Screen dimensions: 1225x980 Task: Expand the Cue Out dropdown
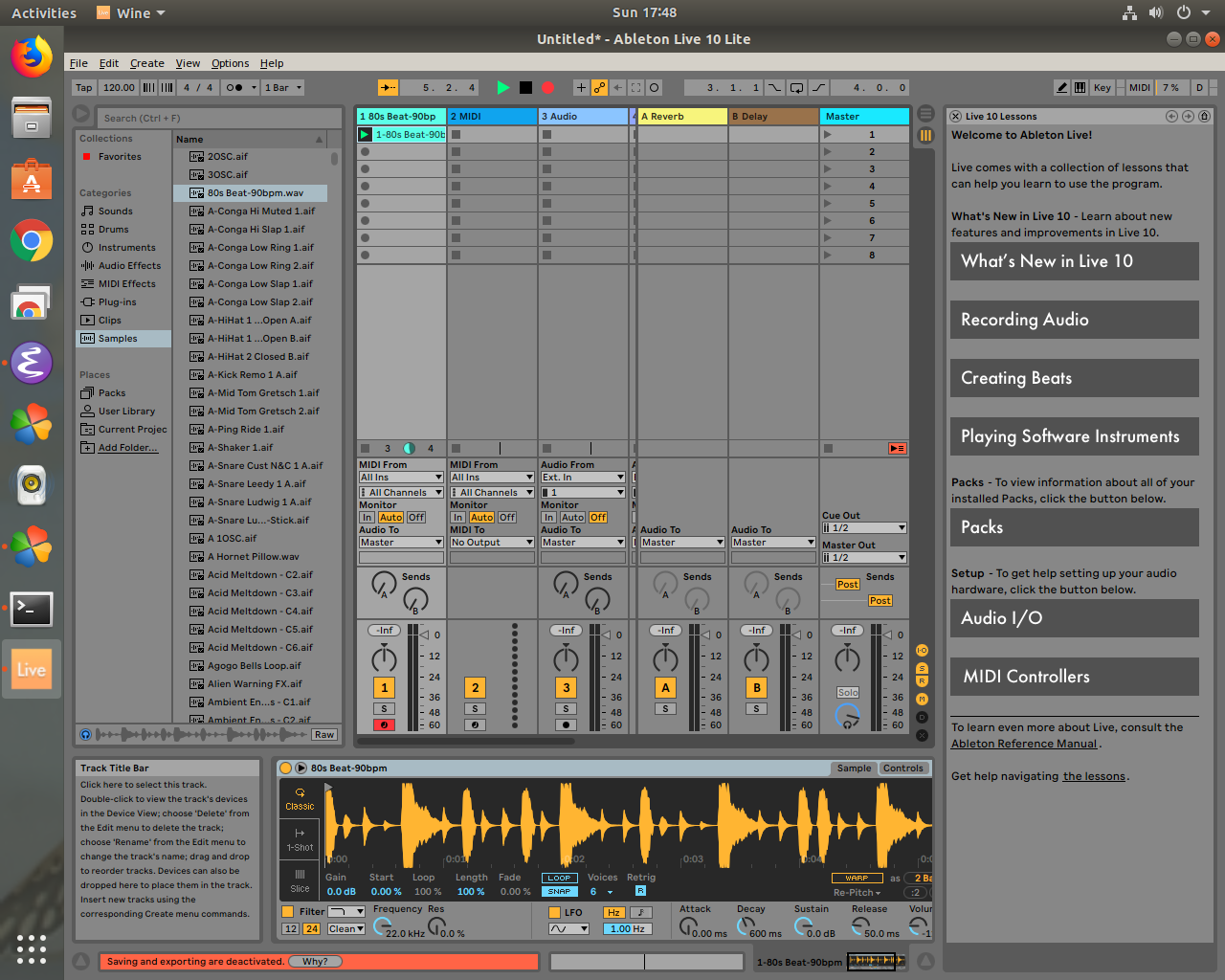(863, 528)
